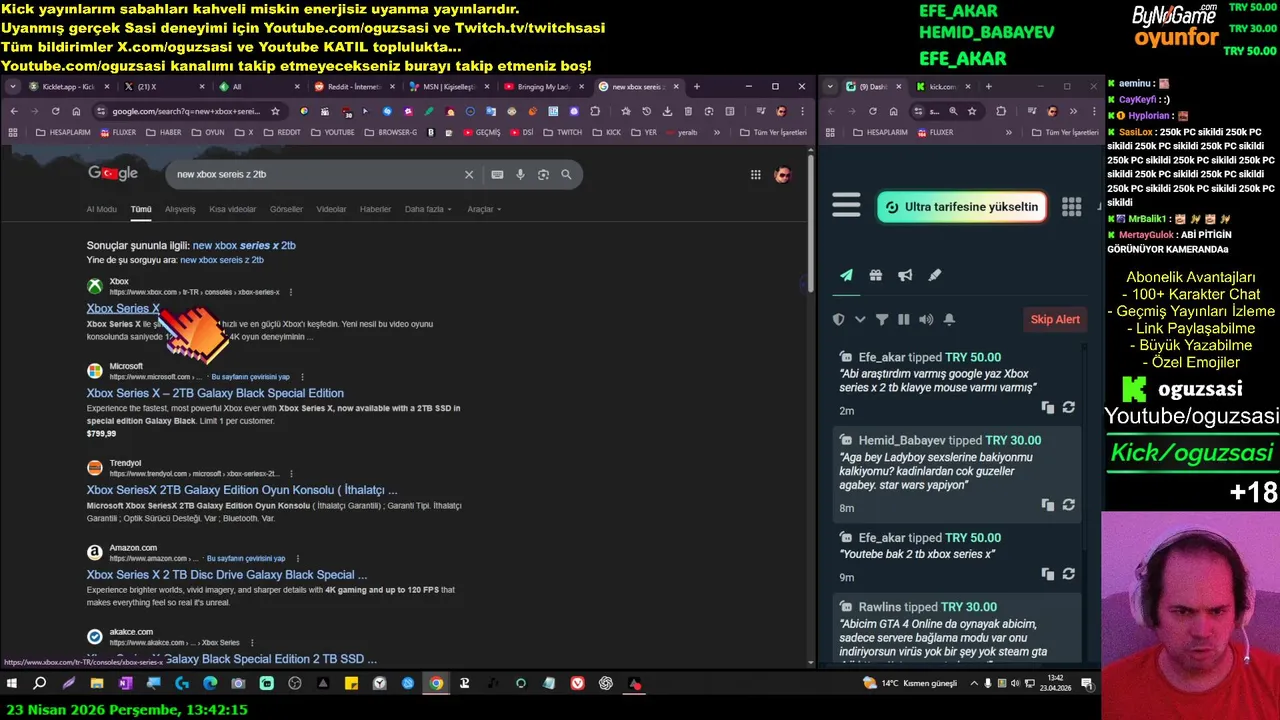This screenshot has width=1280, height=720.
Task: Open the YOUTUBE bookmark folder
Action: coord(332,132)
